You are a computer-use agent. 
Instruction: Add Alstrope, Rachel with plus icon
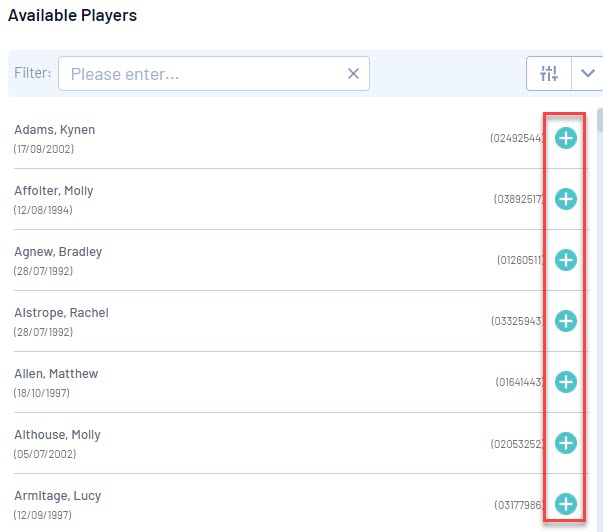click(566, 321)
